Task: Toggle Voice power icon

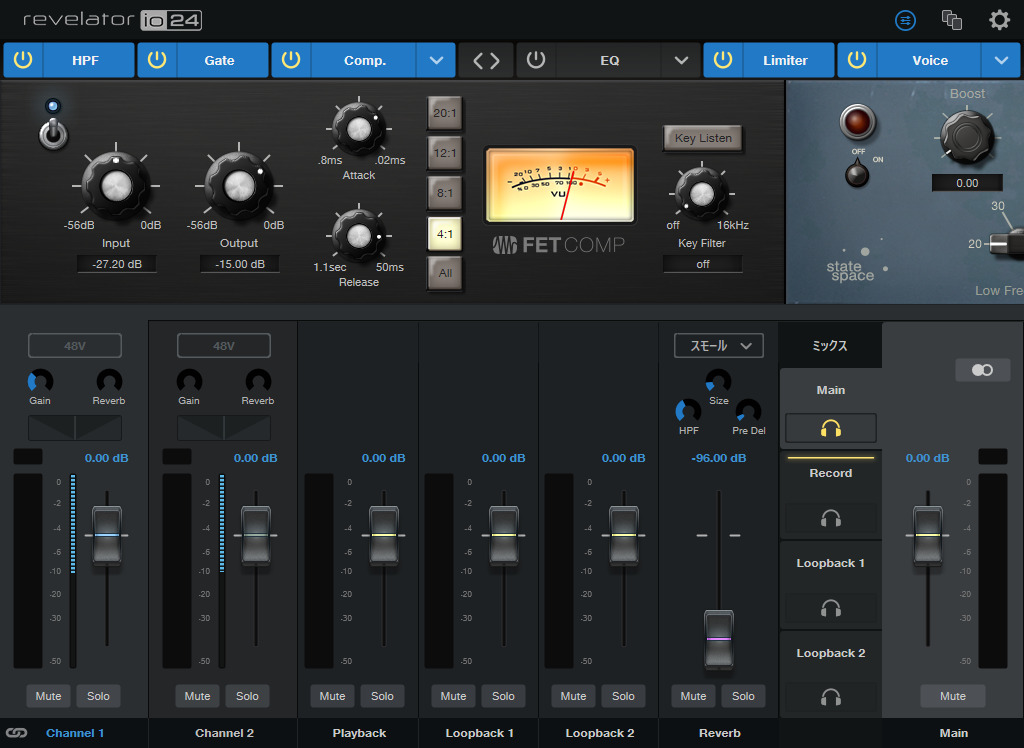Action: (x=857, y=60)
